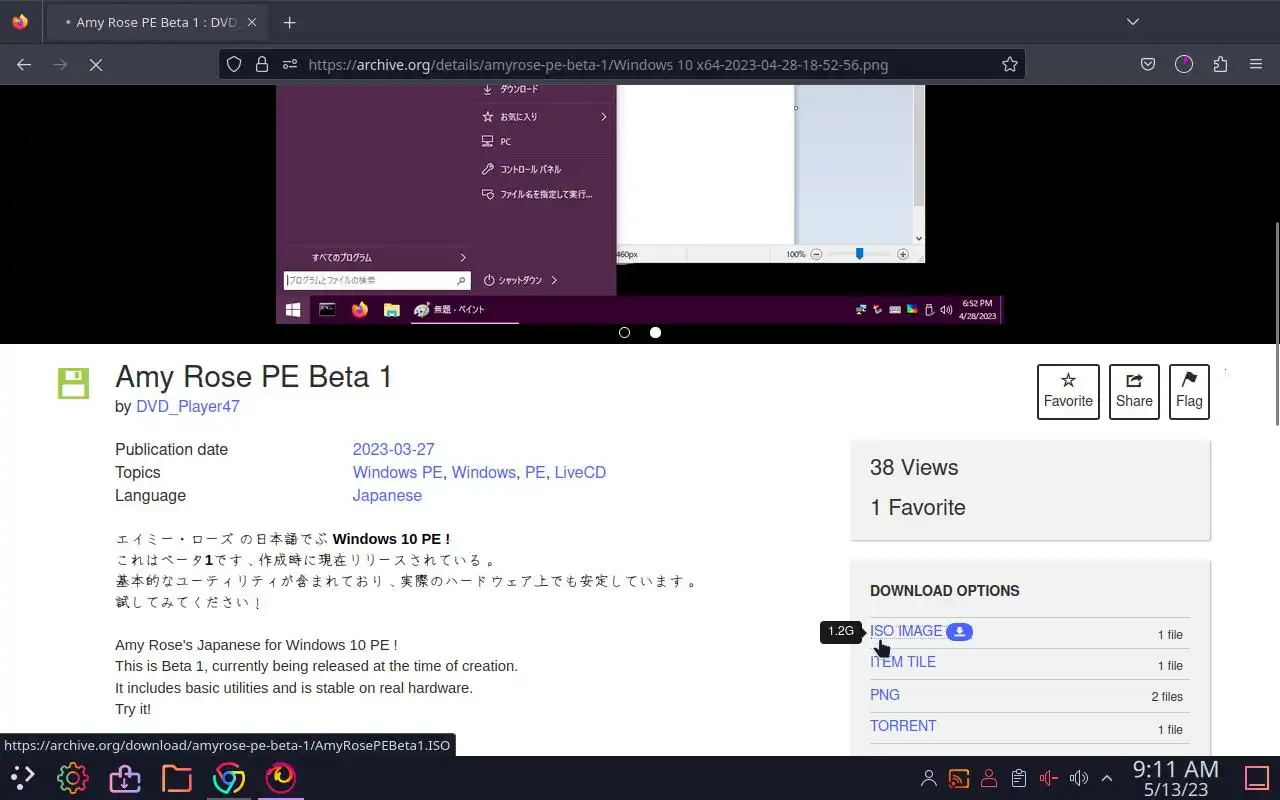Download the ISO IMAGE file
The height and width of the screenshot is (800, 1280).
pyautogui.click(x=906, y=631)
